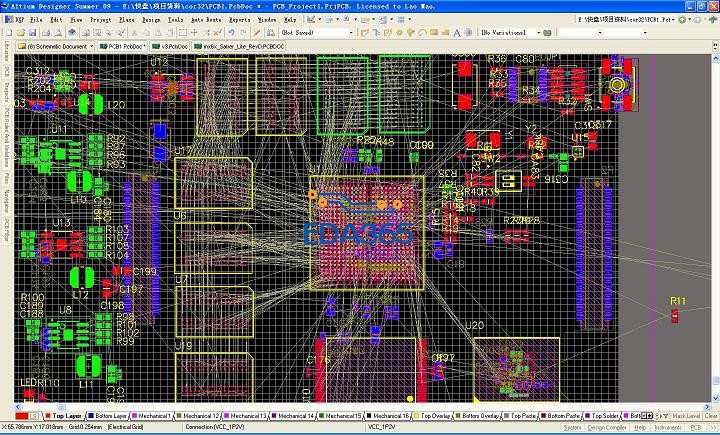Open the No Variations dropdown
Image resolution: width=720 pixels, height=435 pixels.
click(538, 32)
